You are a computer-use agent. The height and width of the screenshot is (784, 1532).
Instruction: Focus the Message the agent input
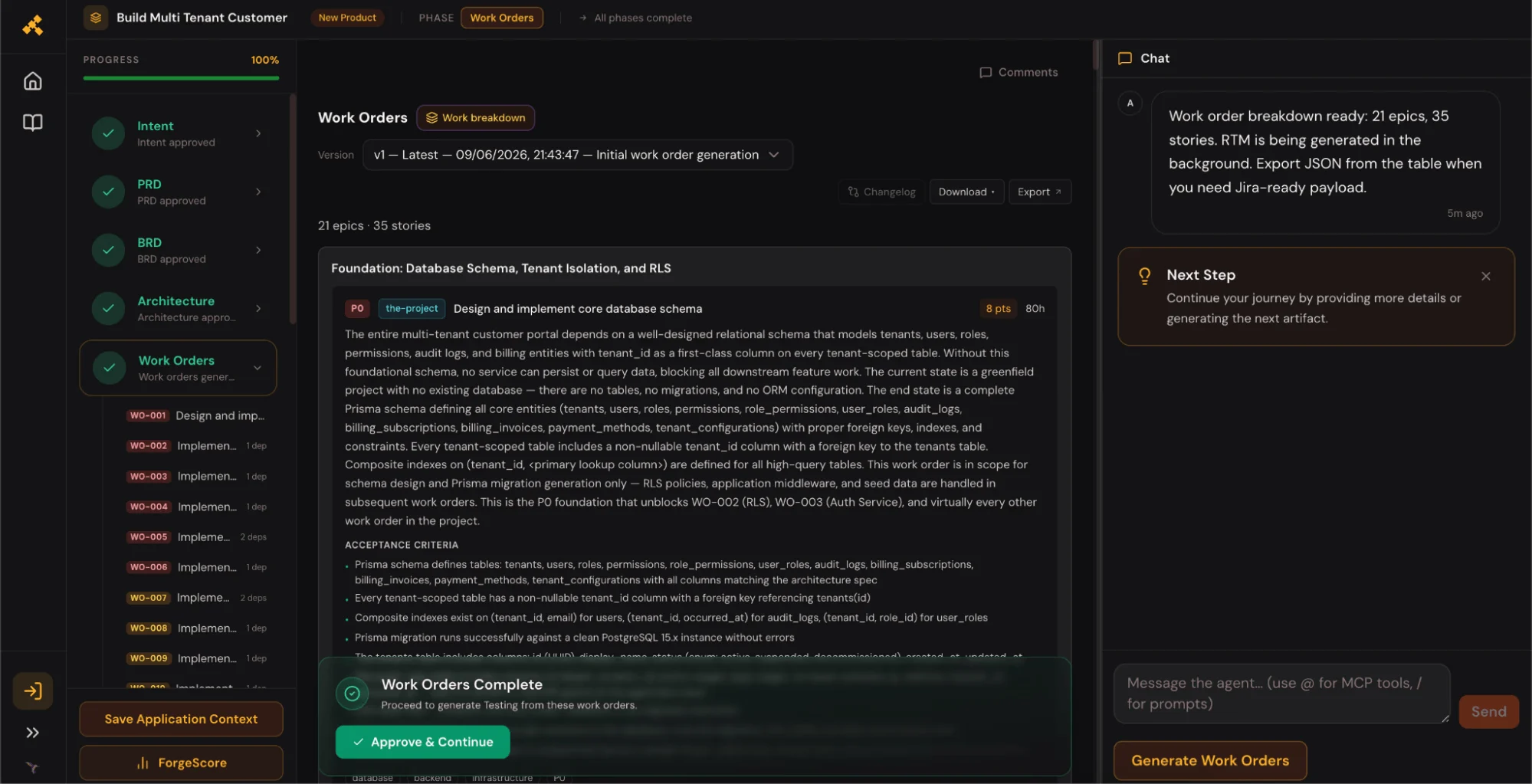[1281, 694]
